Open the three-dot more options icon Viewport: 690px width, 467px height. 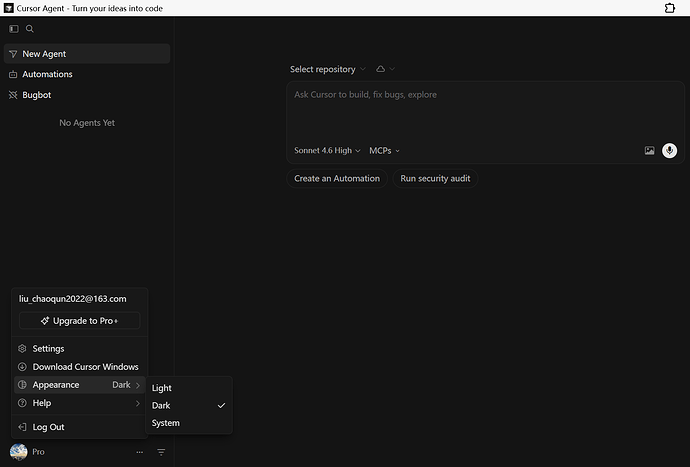[139, 452]
